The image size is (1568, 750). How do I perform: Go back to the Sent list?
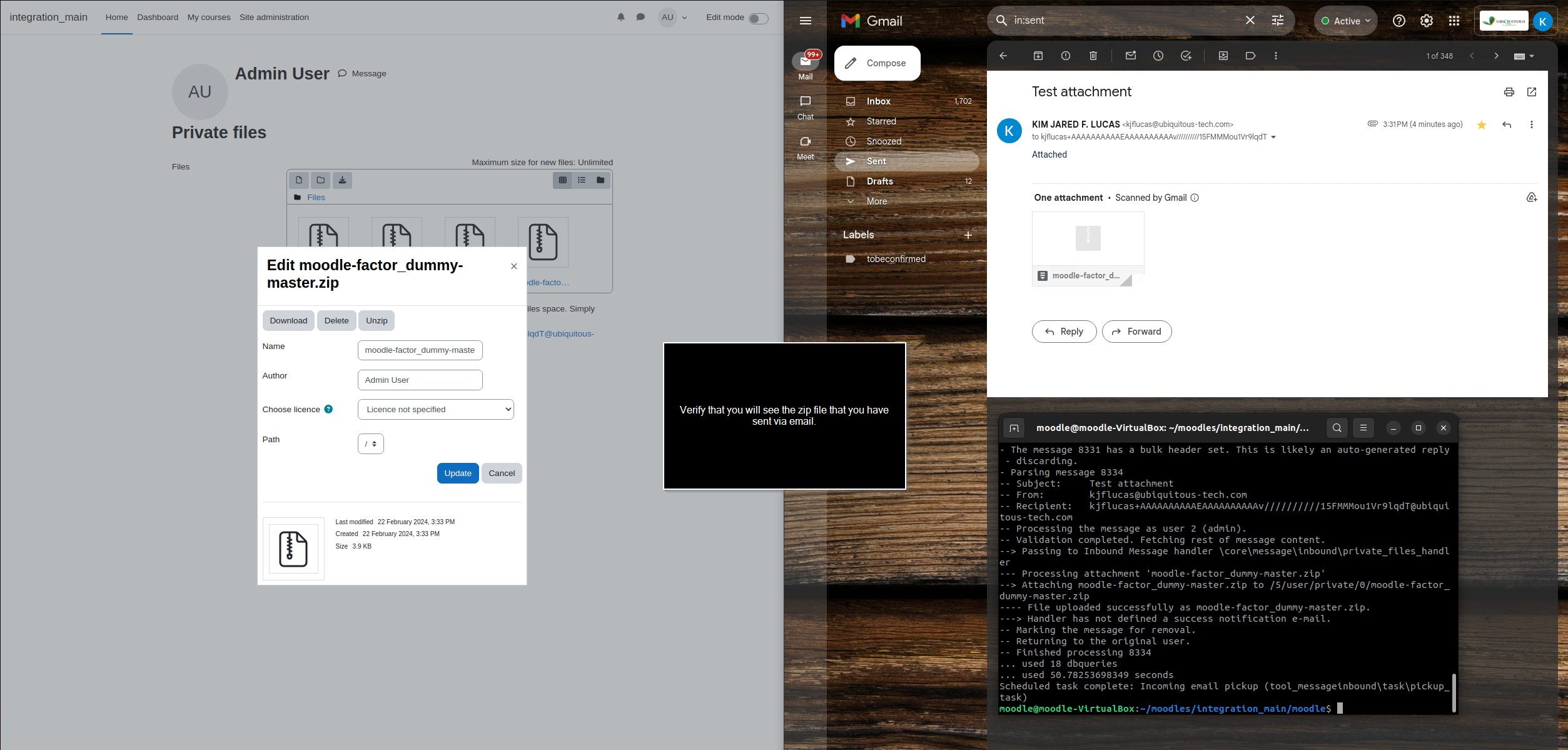point(1003,56)
